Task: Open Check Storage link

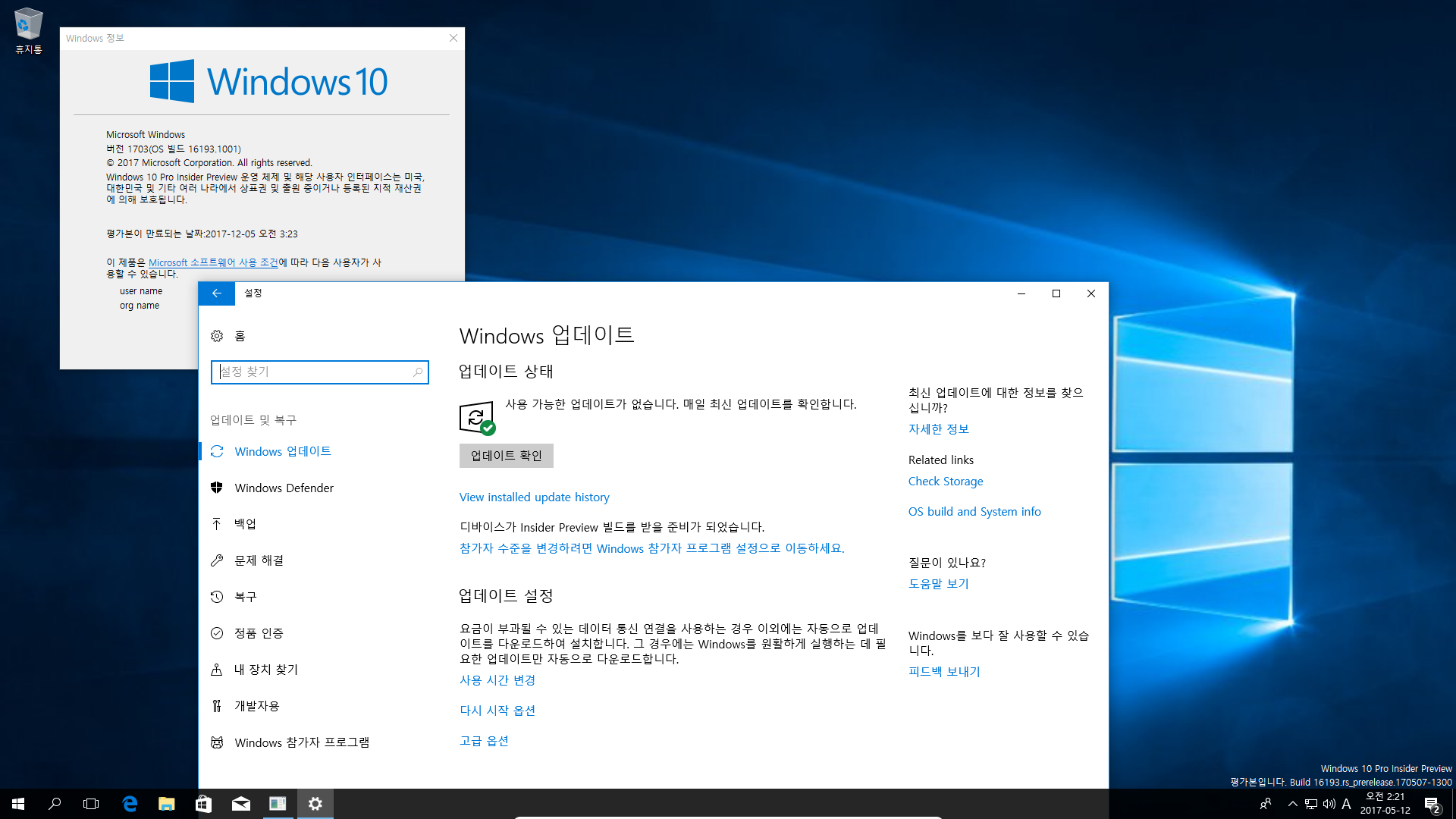Action: tap(946, 482)
